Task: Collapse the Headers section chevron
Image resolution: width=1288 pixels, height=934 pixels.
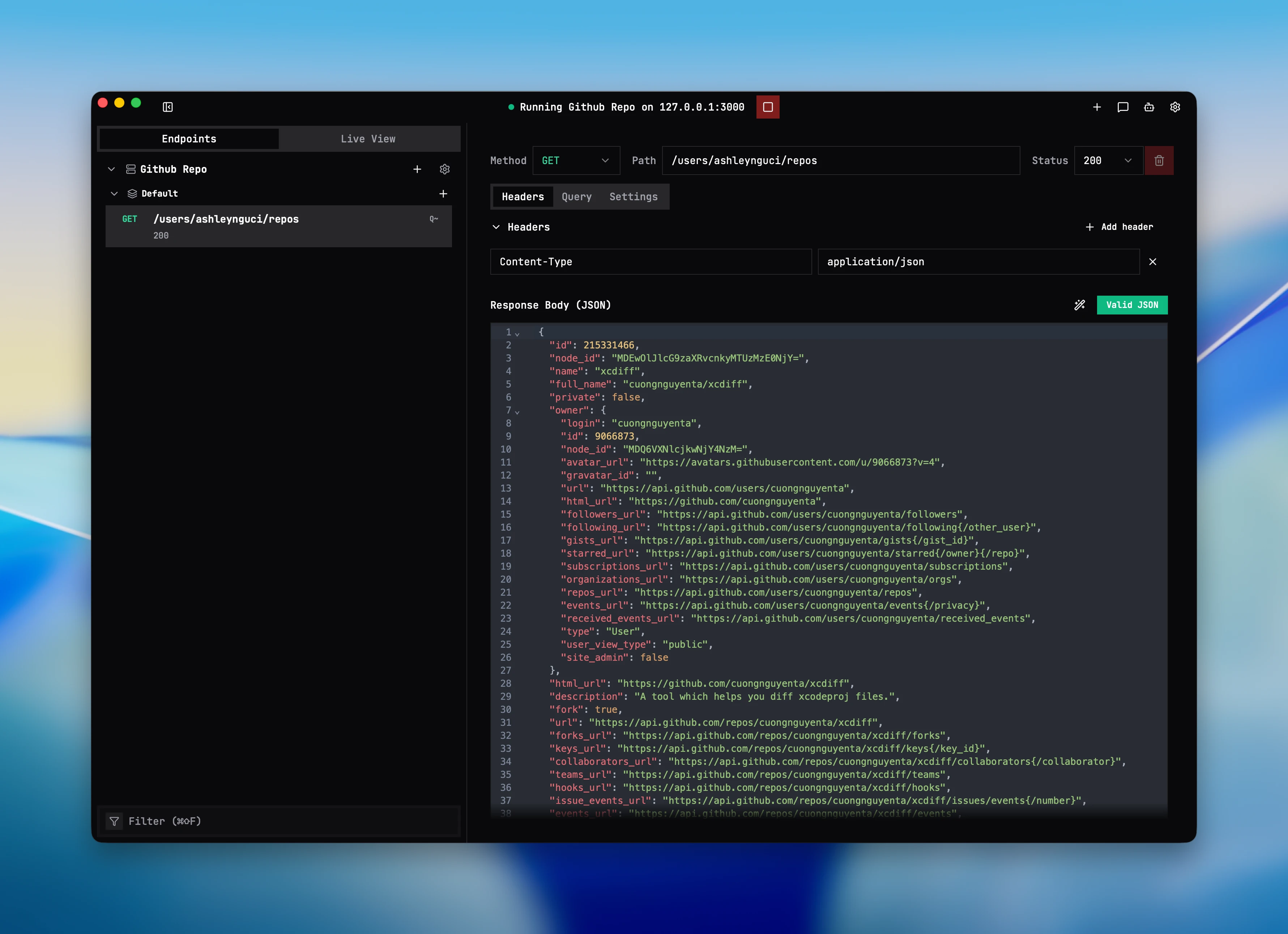Action: click(496, 227)
